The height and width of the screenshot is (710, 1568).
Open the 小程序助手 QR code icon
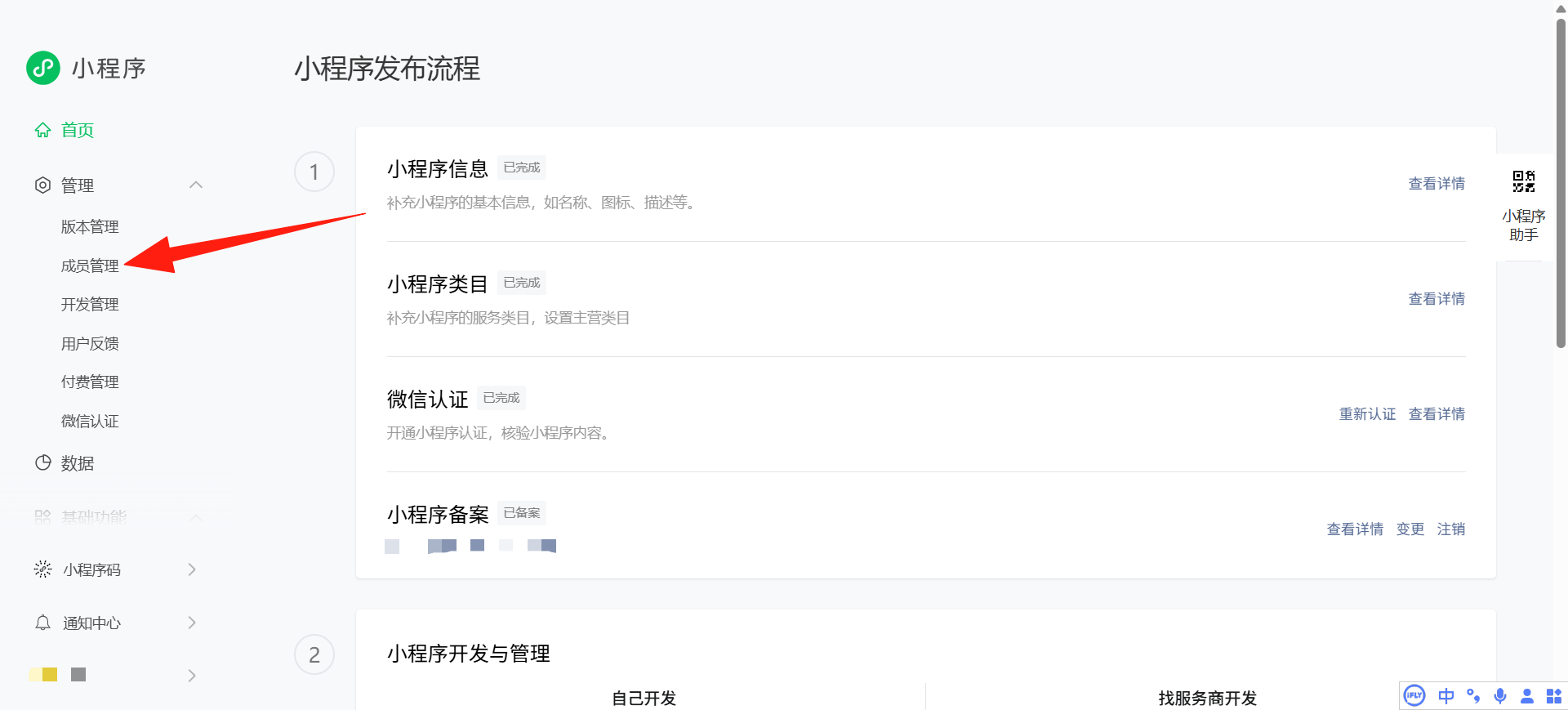[x=1524, y=181]
